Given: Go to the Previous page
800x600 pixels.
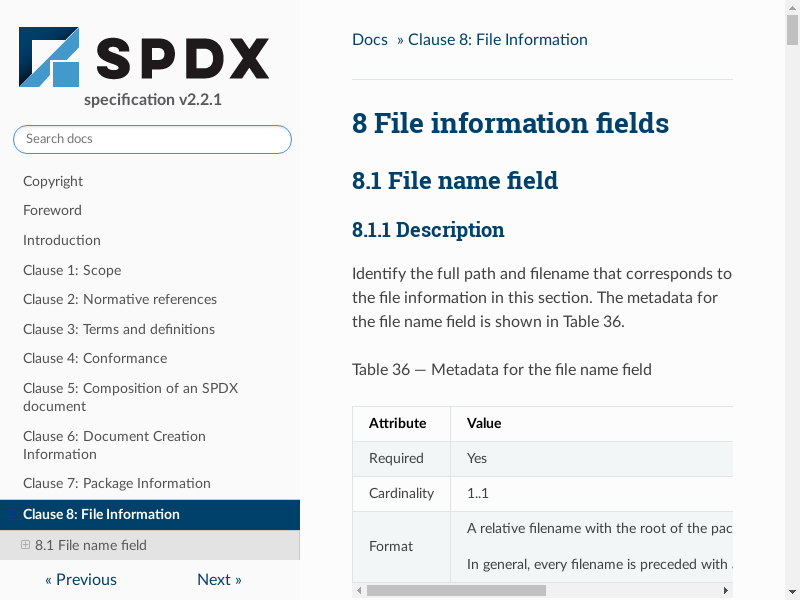Looking at the screenshot, I should [x=81, y=579].
